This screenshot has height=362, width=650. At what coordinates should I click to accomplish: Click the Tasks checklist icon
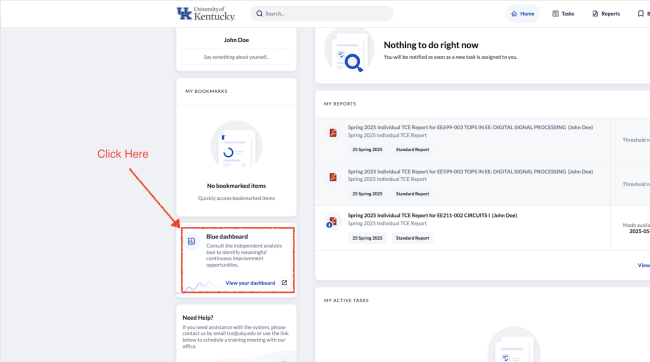[x=555, y=14]
